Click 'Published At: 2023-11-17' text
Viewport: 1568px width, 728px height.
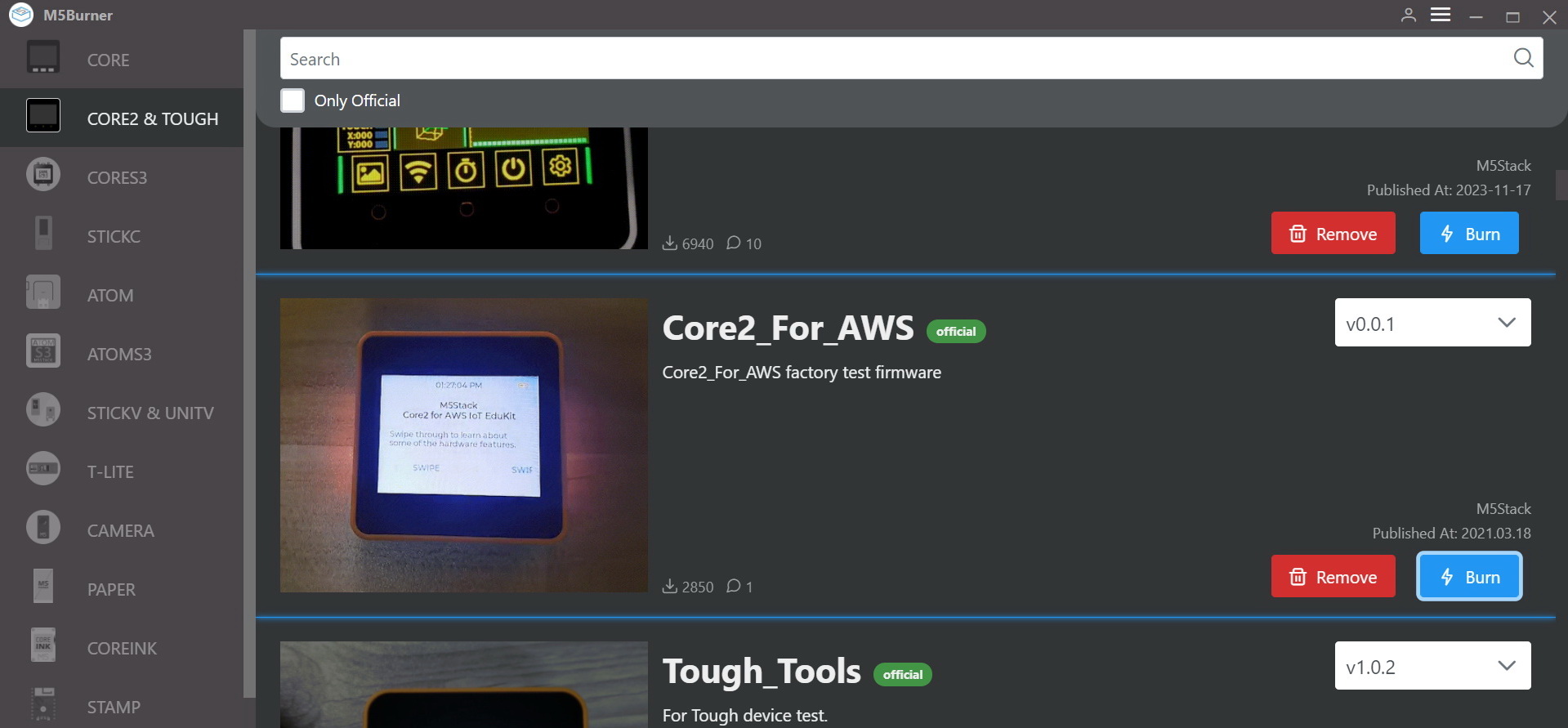pyautogui.click(x=1449, y=190)
